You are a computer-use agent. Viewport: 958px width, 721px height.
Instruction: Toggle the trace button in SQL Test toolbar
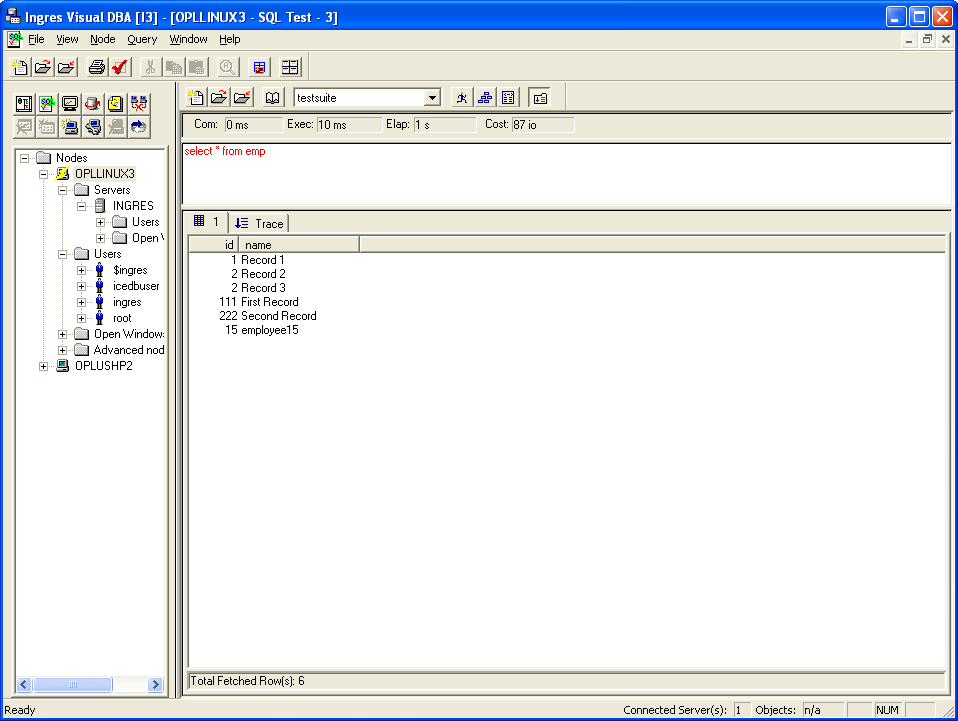tap(540, 98)
